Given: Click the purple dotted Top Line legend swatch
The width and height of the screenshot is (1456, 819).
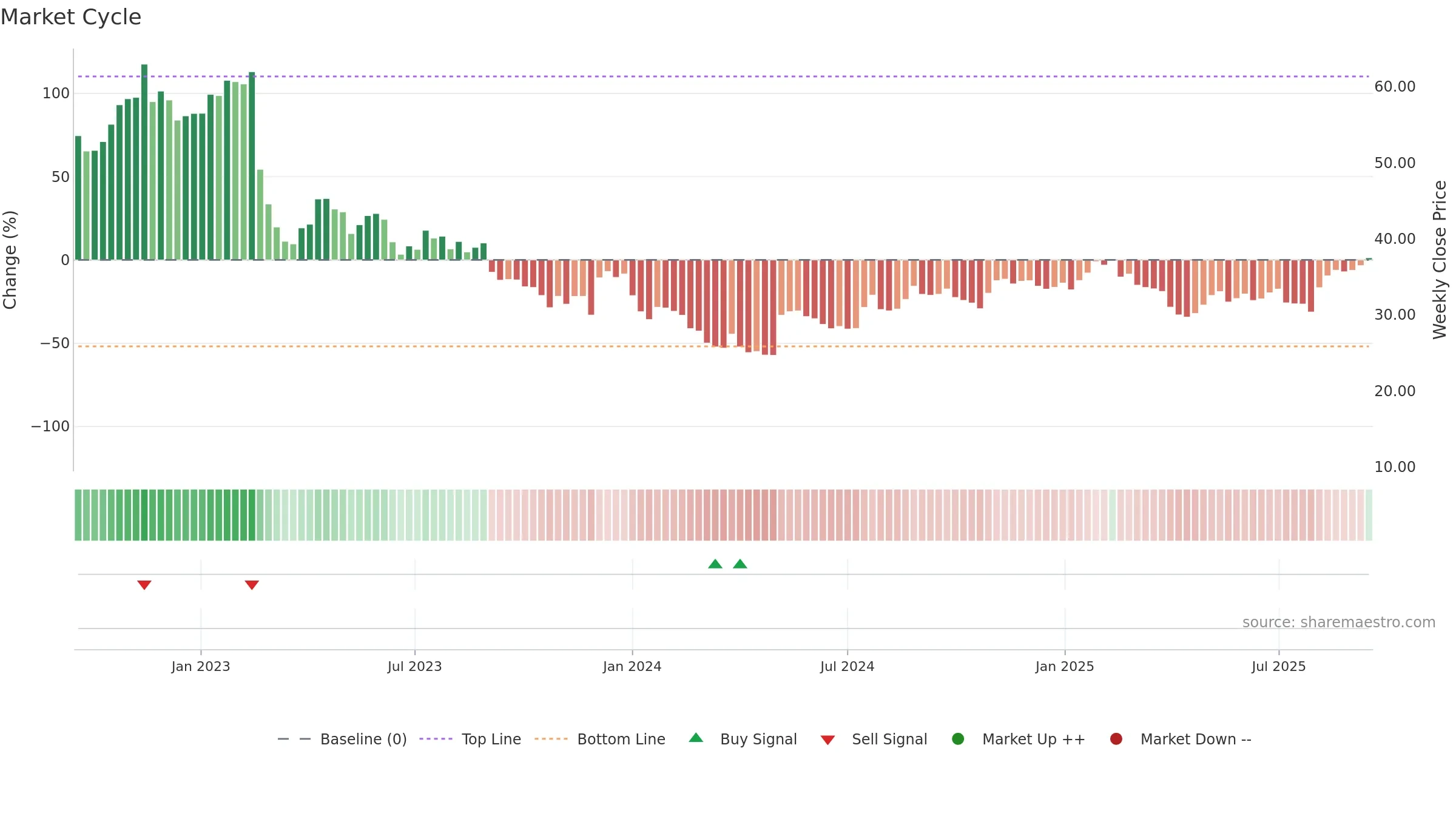Looking at the screenshot, I should point(436,739).
